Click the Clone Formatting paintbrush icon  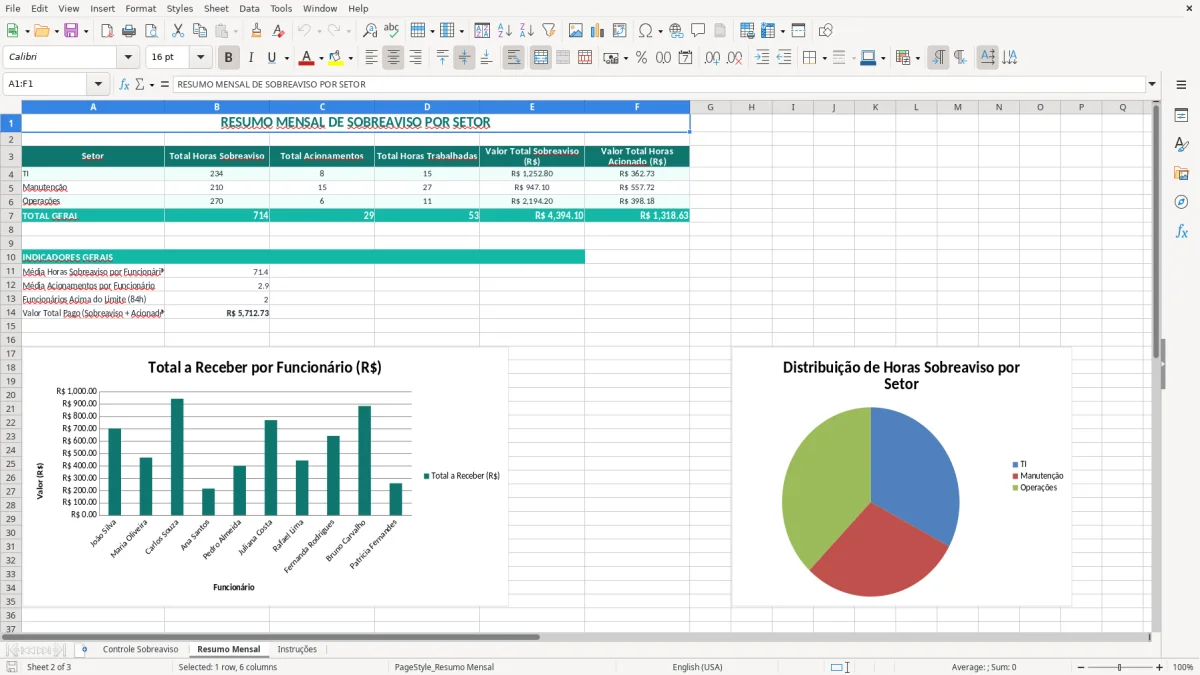pos(256,31)
